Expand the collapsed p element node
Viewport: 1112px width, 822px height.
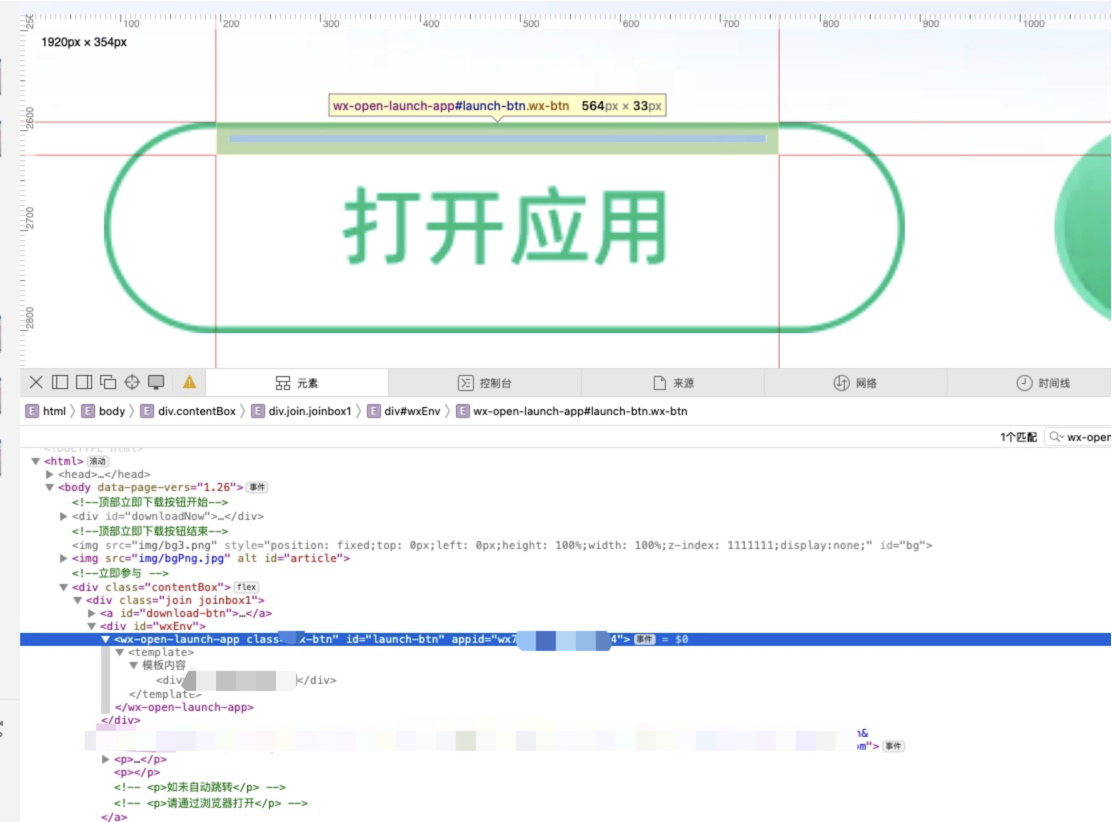tap(106, 759)
